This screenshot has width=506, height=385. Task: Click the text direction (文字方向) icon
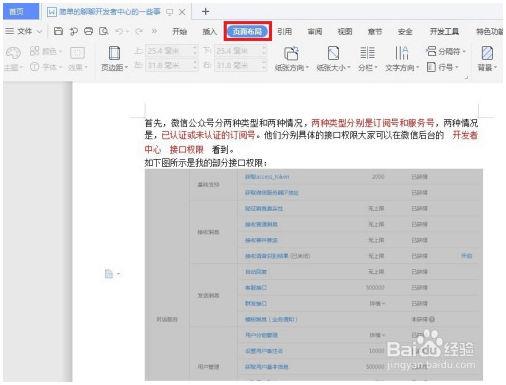click(x=401, y=53)
